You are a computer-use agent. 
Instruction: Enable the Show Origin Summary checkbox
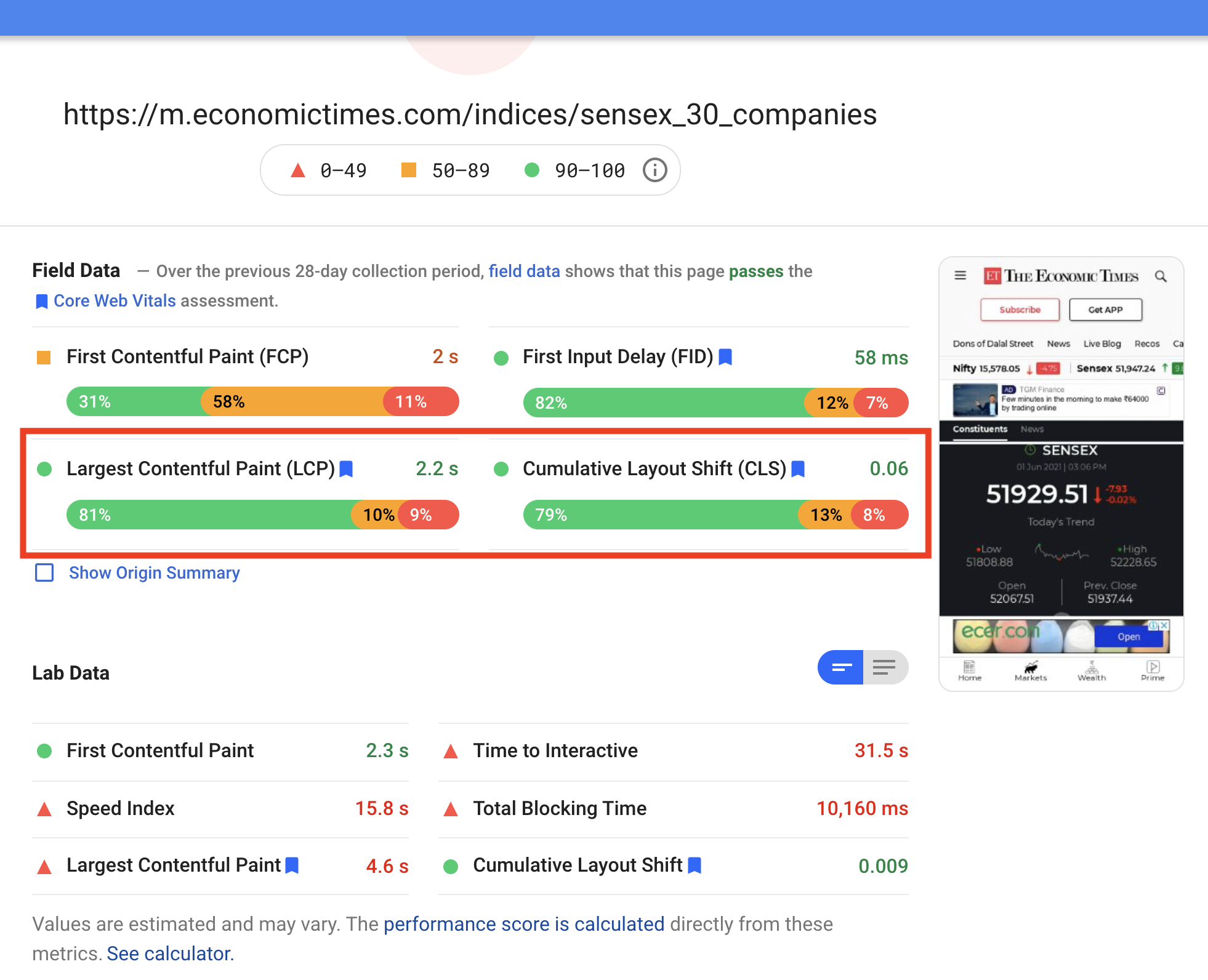(x=44, y=573)
